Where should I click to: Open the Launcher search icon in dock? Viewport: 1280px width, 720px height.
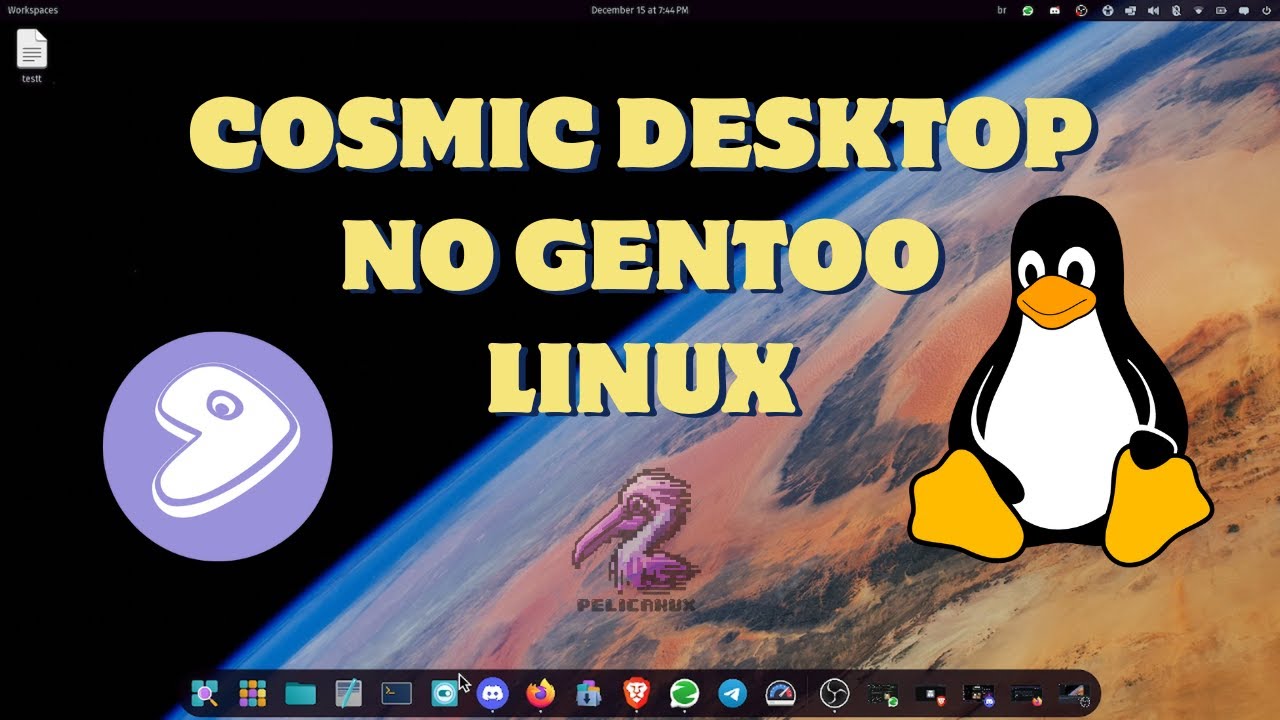(x=205, y=692)
